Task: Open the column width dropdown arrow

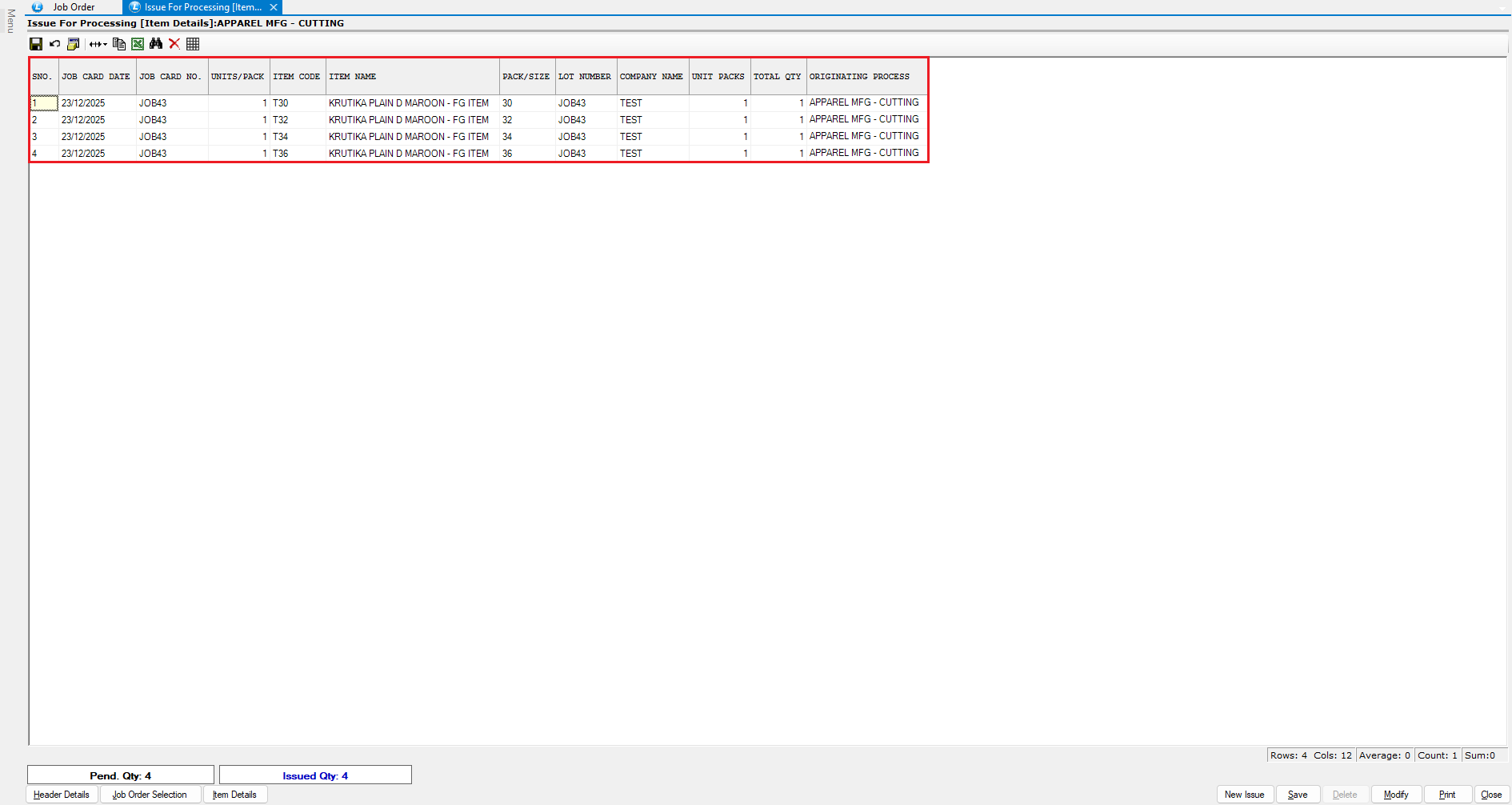Action: click(105, 45)
